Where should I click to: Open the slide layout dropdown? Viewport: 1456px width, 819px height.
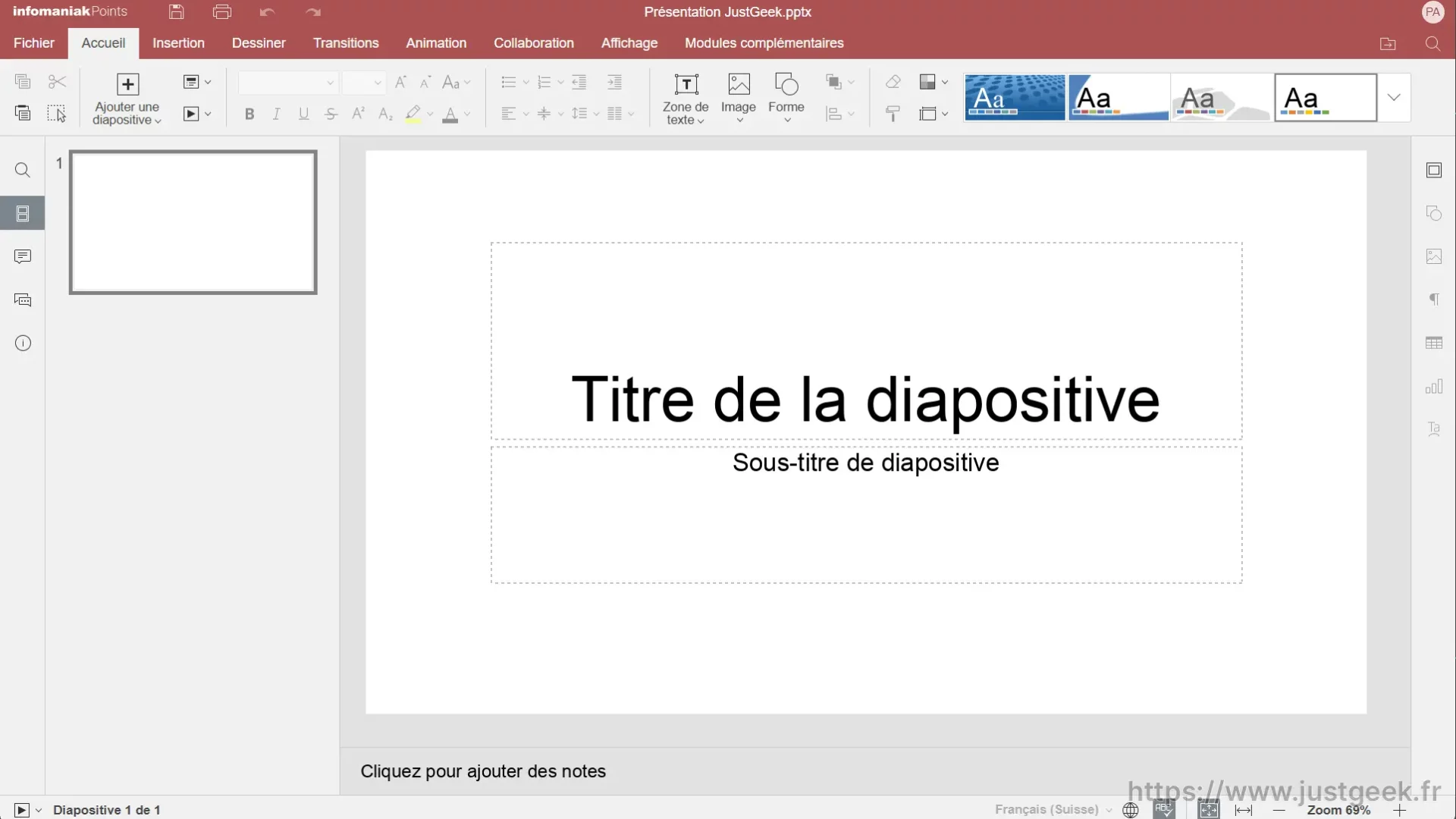click(x=197, y=82)
